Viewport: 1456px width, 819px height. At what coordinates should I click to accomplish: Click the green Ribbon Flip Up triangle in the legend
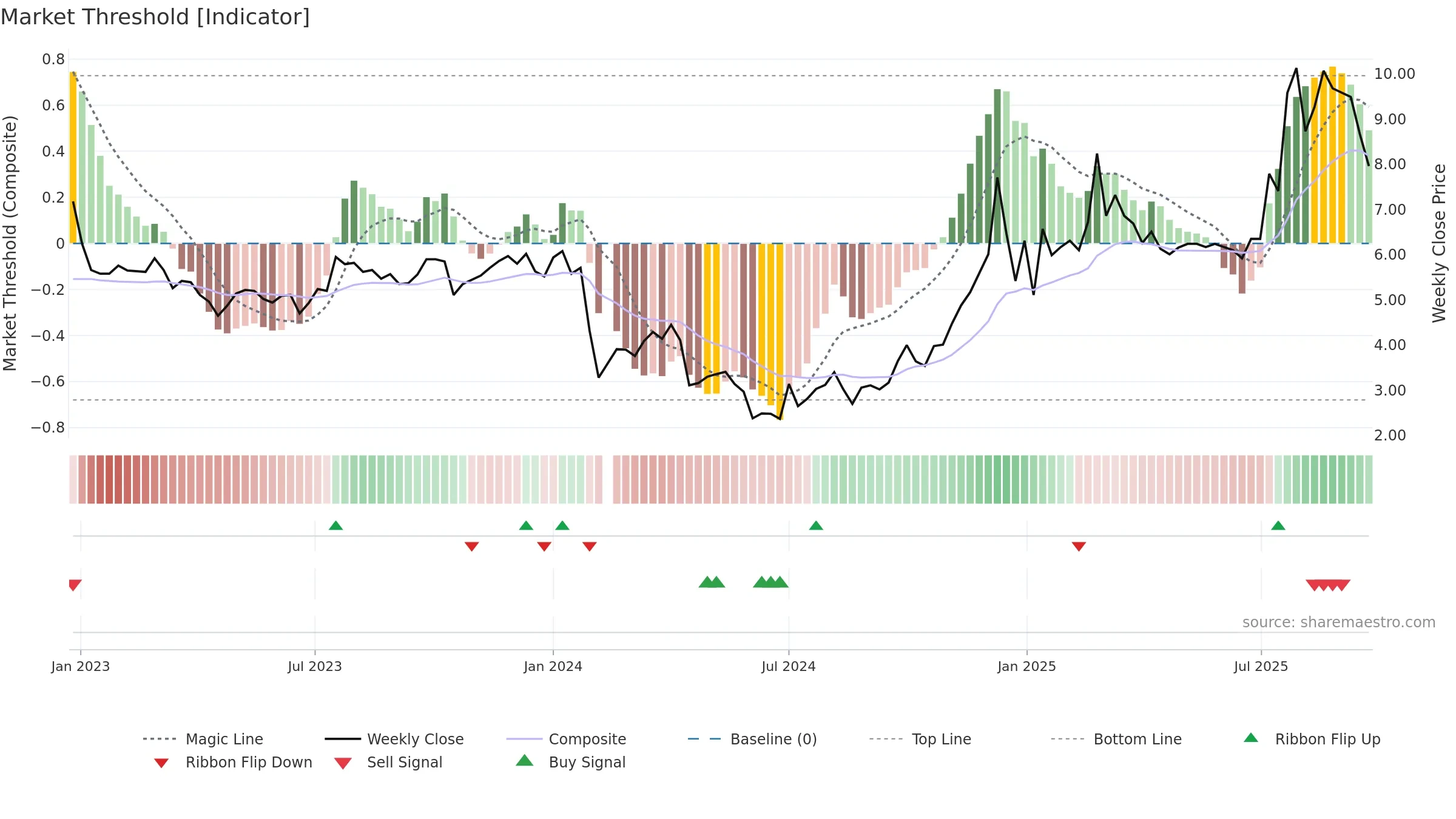pos(1251,738)
